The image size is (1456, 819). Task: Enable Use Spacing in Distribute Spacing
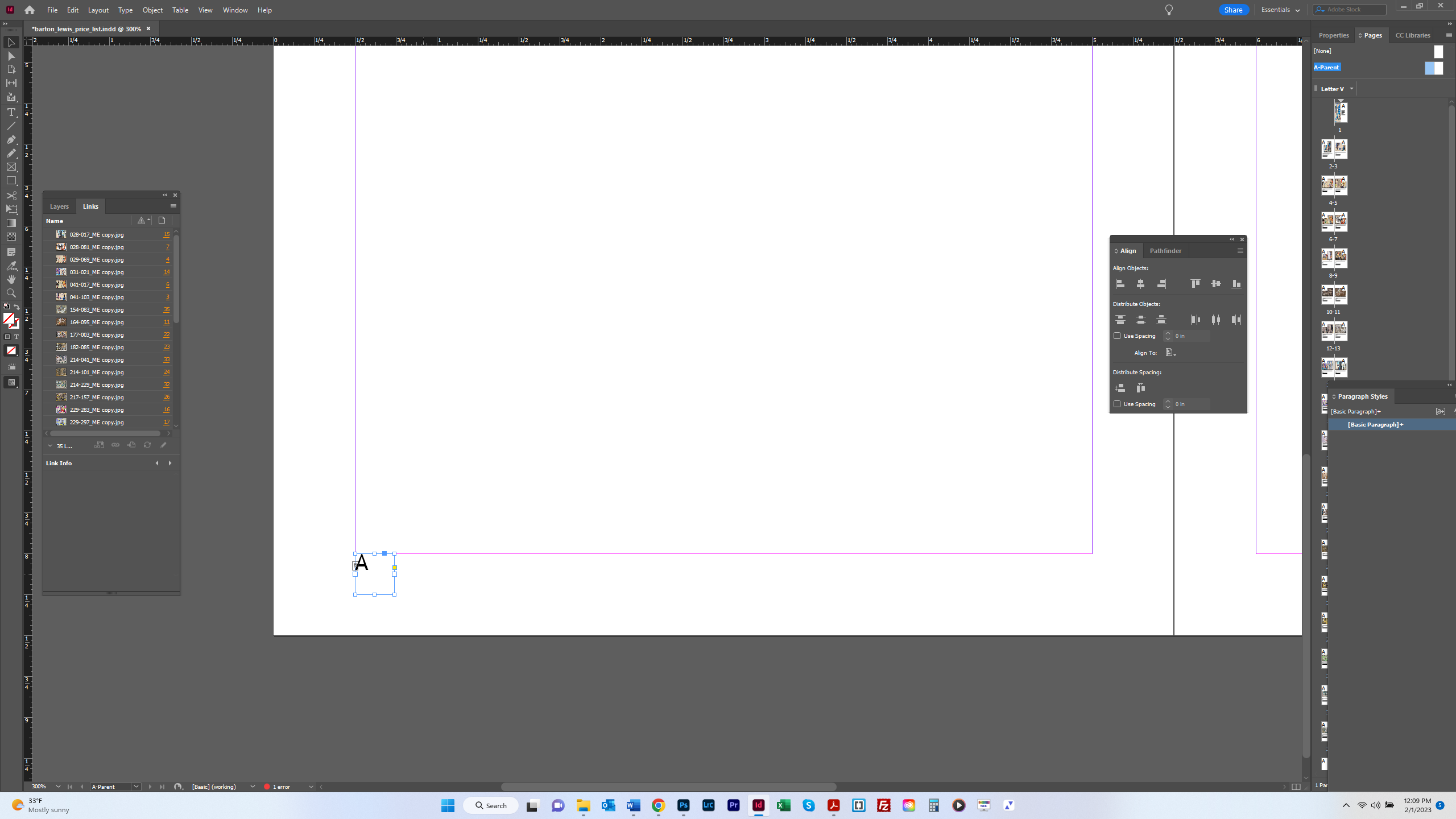point(1117,404)
